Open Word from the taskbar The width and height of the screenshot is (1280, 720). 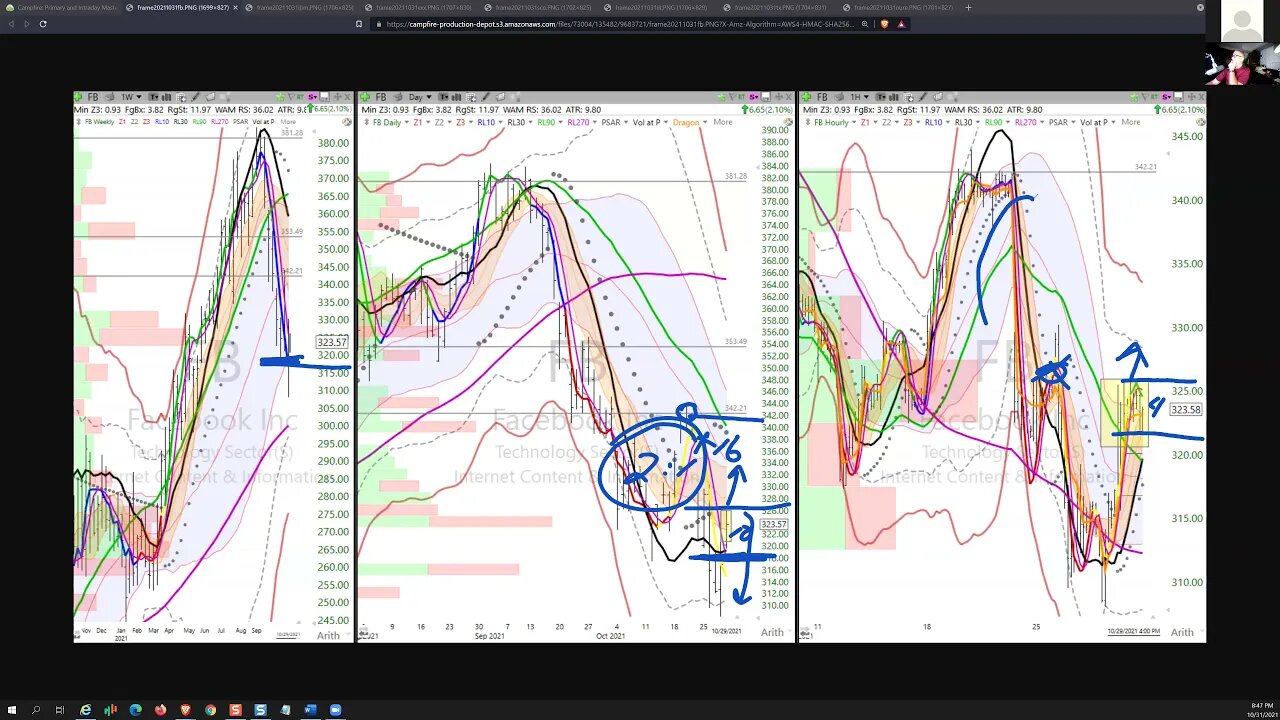[310, 710]
